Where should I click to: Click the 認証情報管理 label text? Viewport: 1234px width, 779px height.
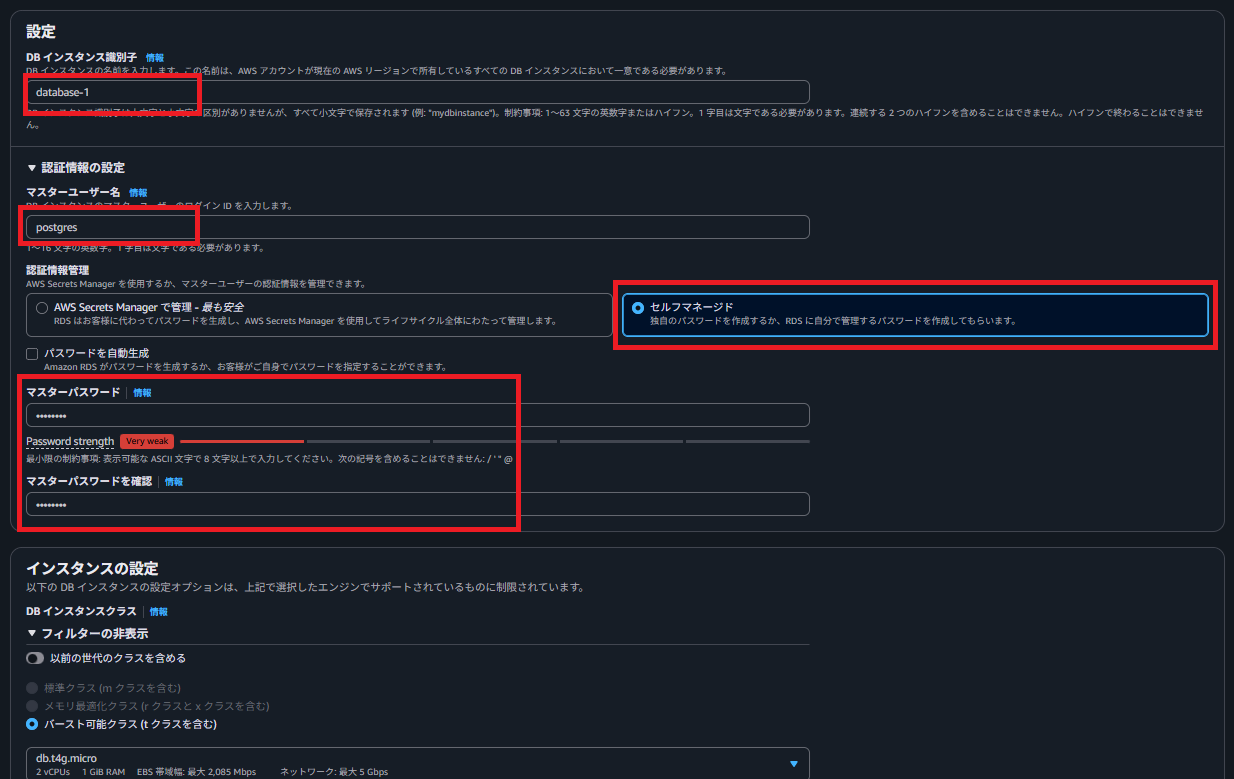tap(57, 270)
